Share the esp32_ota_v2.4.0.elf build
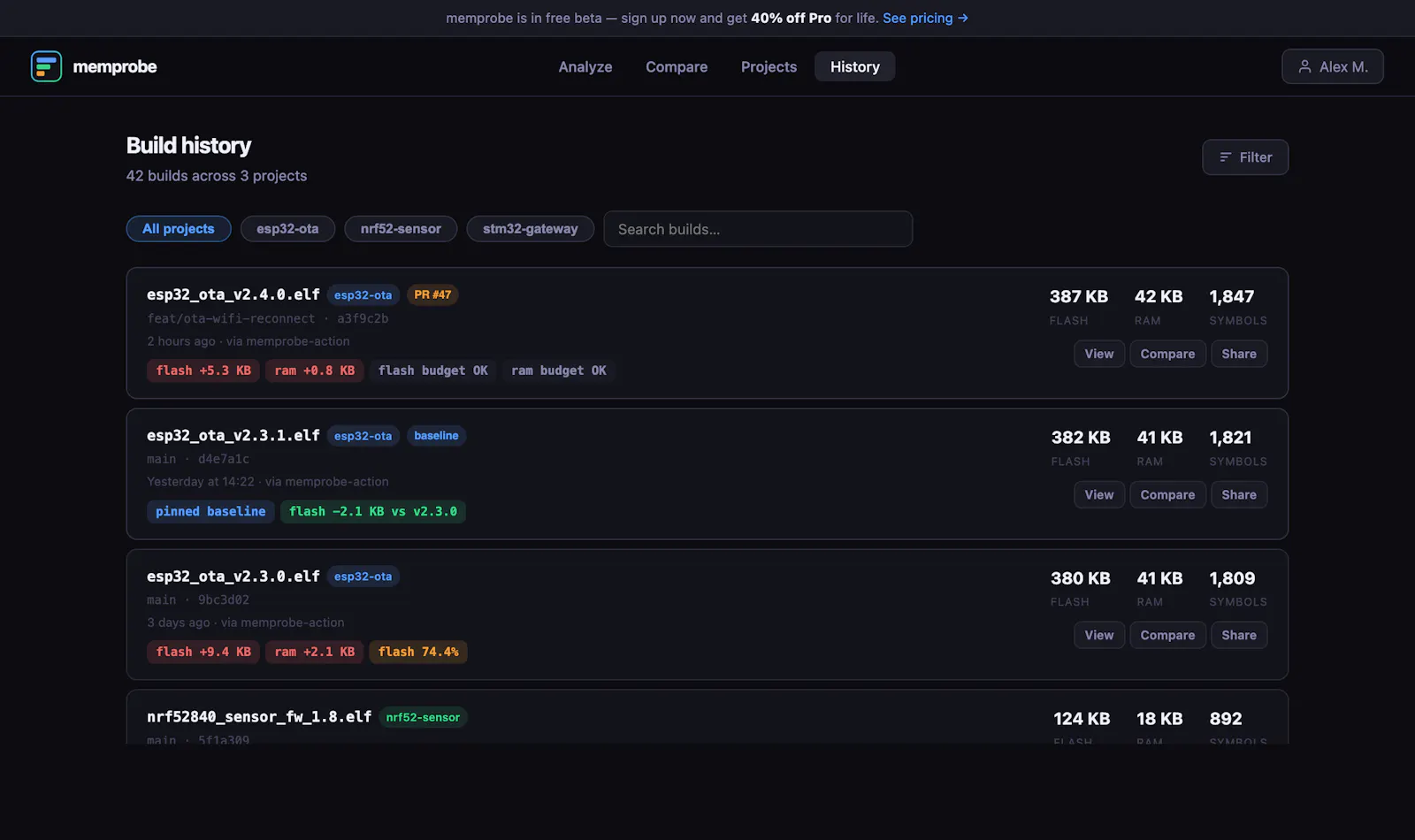1415x840 pixels. point(1239,354)
